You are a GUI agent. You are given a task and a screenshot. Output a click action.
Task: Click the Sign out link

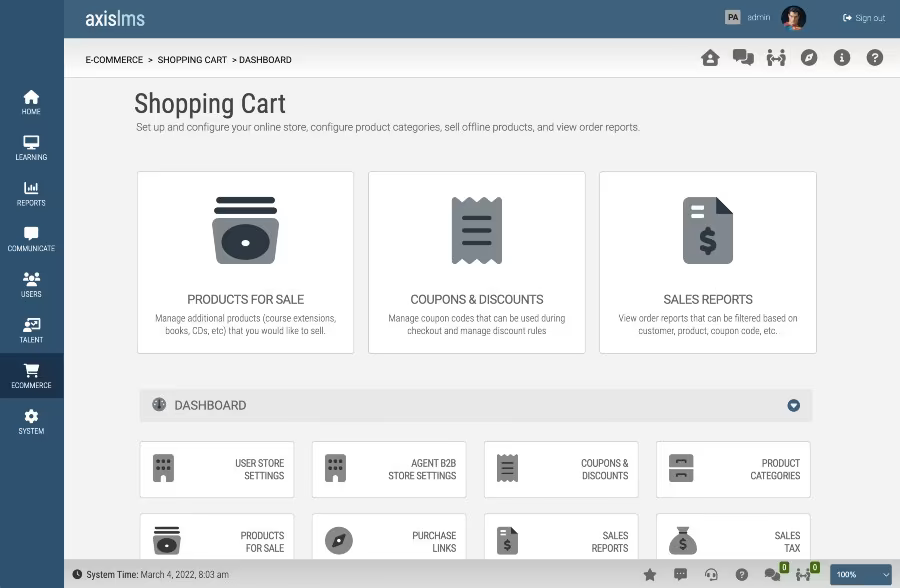(864, 18)
